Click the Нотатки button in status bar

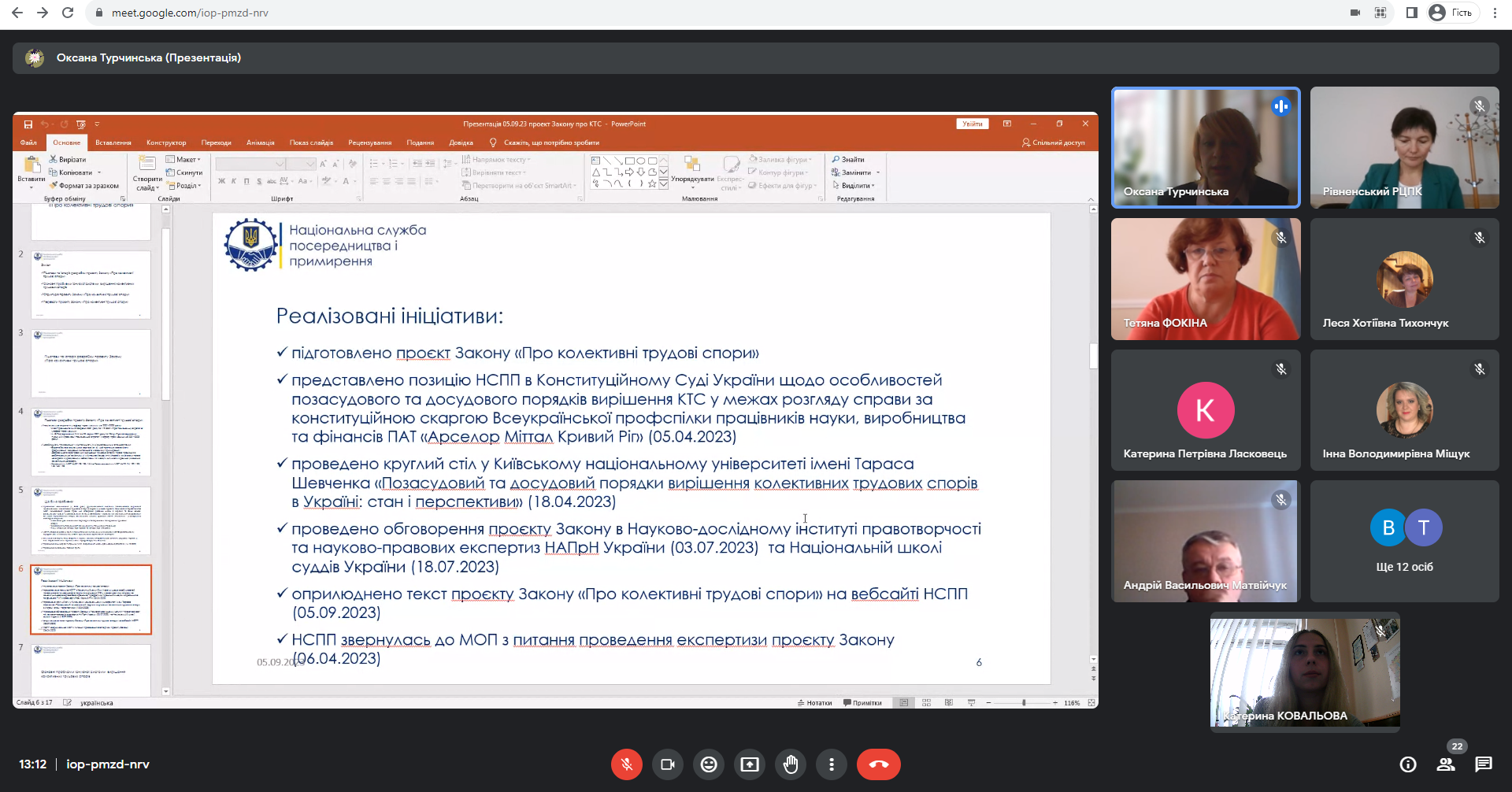815,703
